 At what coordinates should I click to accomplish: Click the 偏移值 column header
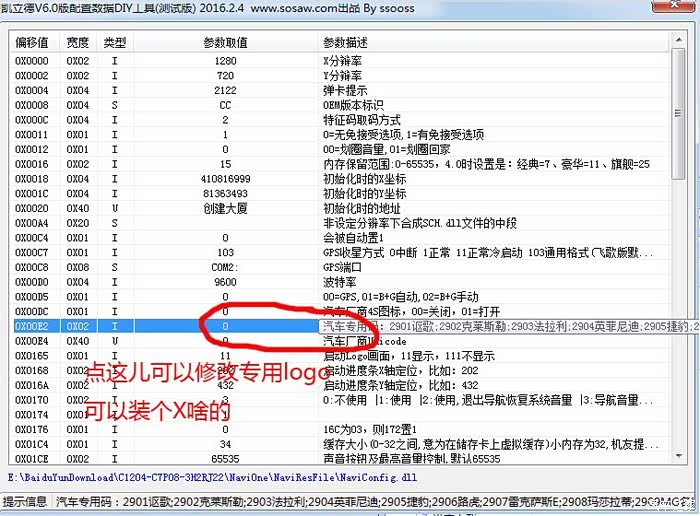coord(31,43)
